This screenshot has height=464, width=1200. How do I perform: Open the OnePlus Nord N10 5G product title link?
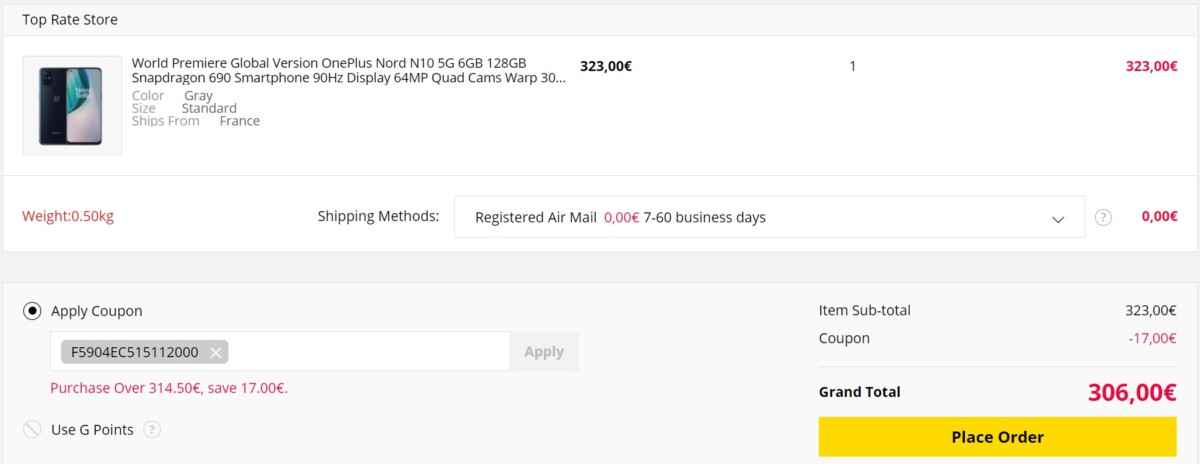(x=349, y=70)
